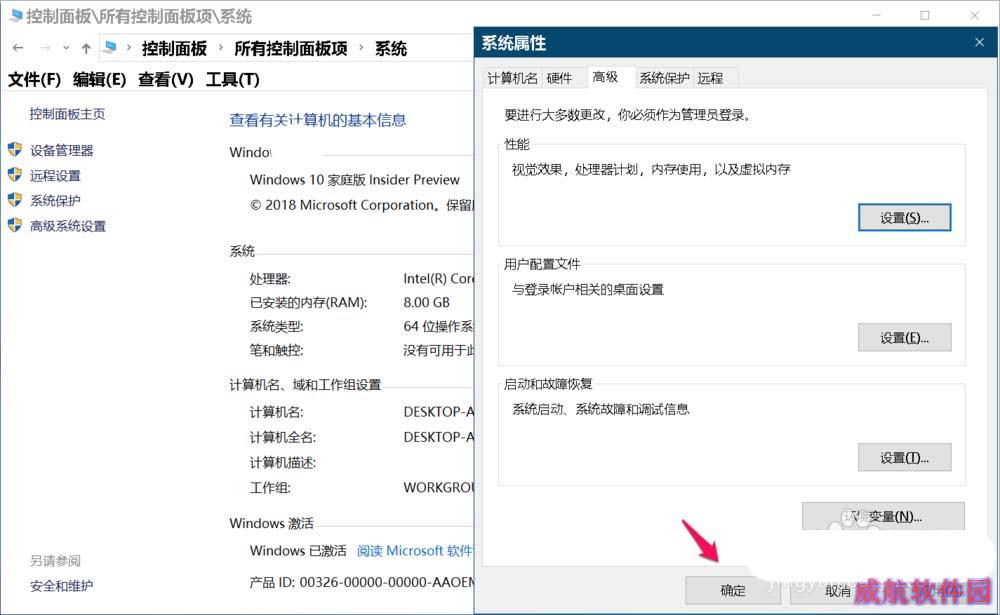Click shield icon next to 高级系统设置

(x=15, y=225)
